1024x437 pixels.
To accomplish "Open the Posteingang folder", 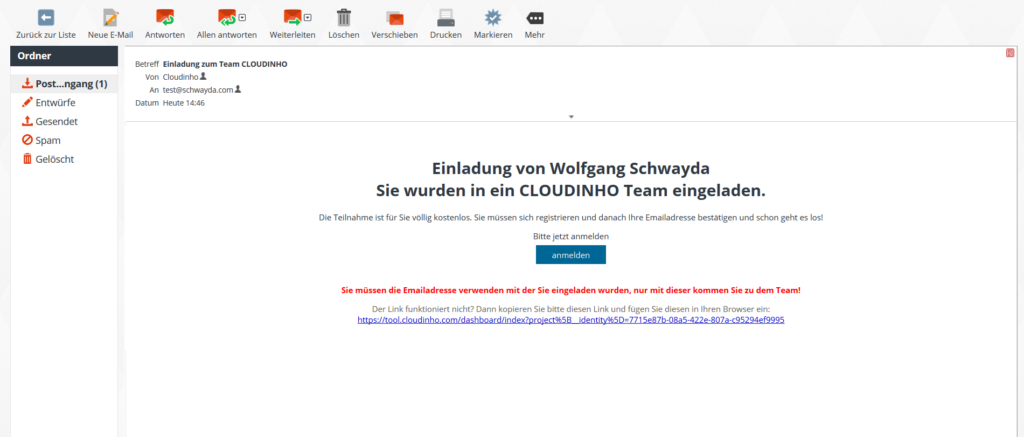I will (64, 84).
